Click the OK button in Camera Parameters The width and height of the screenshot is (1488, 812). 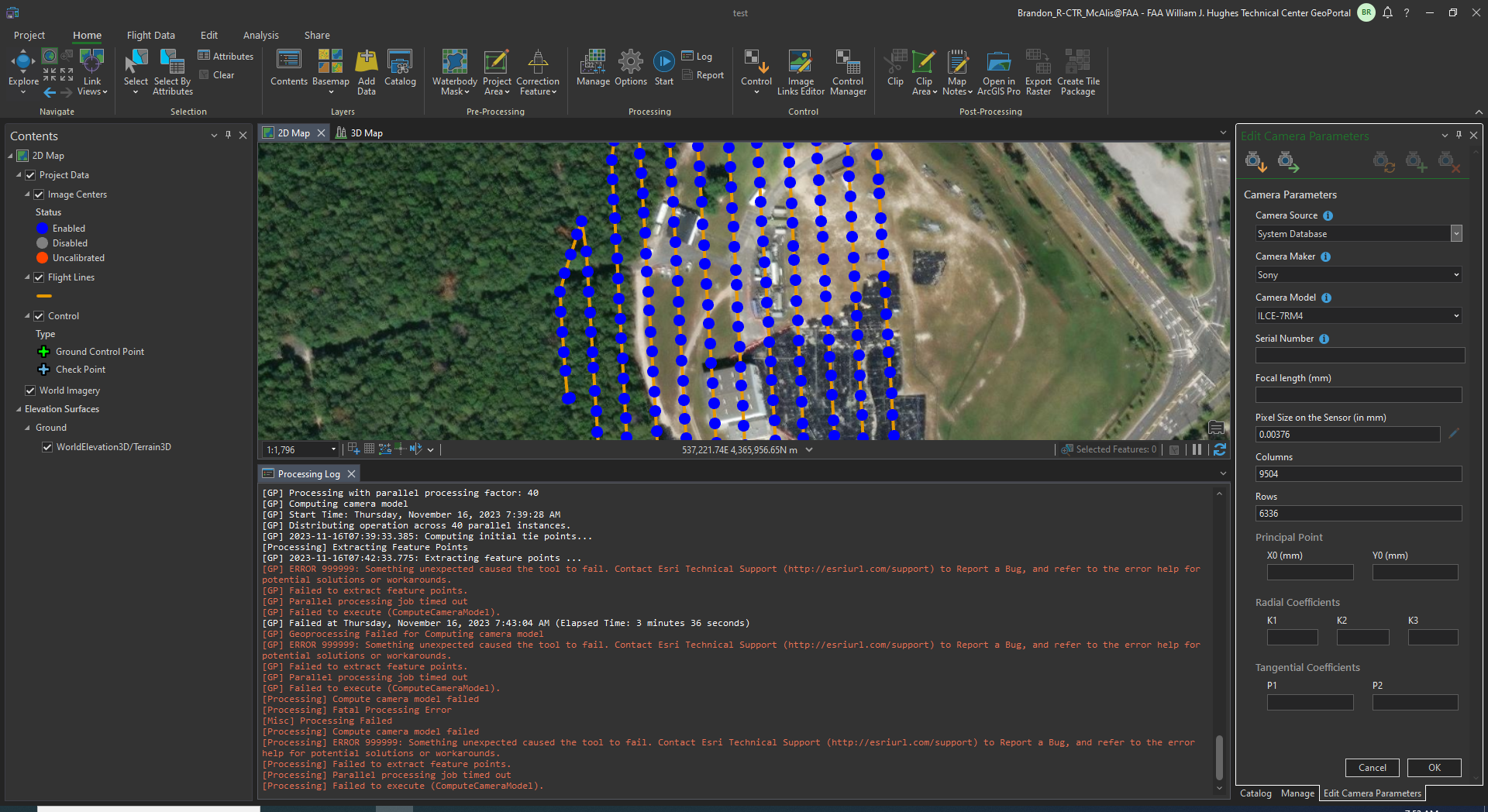(x=1433, y=768)
